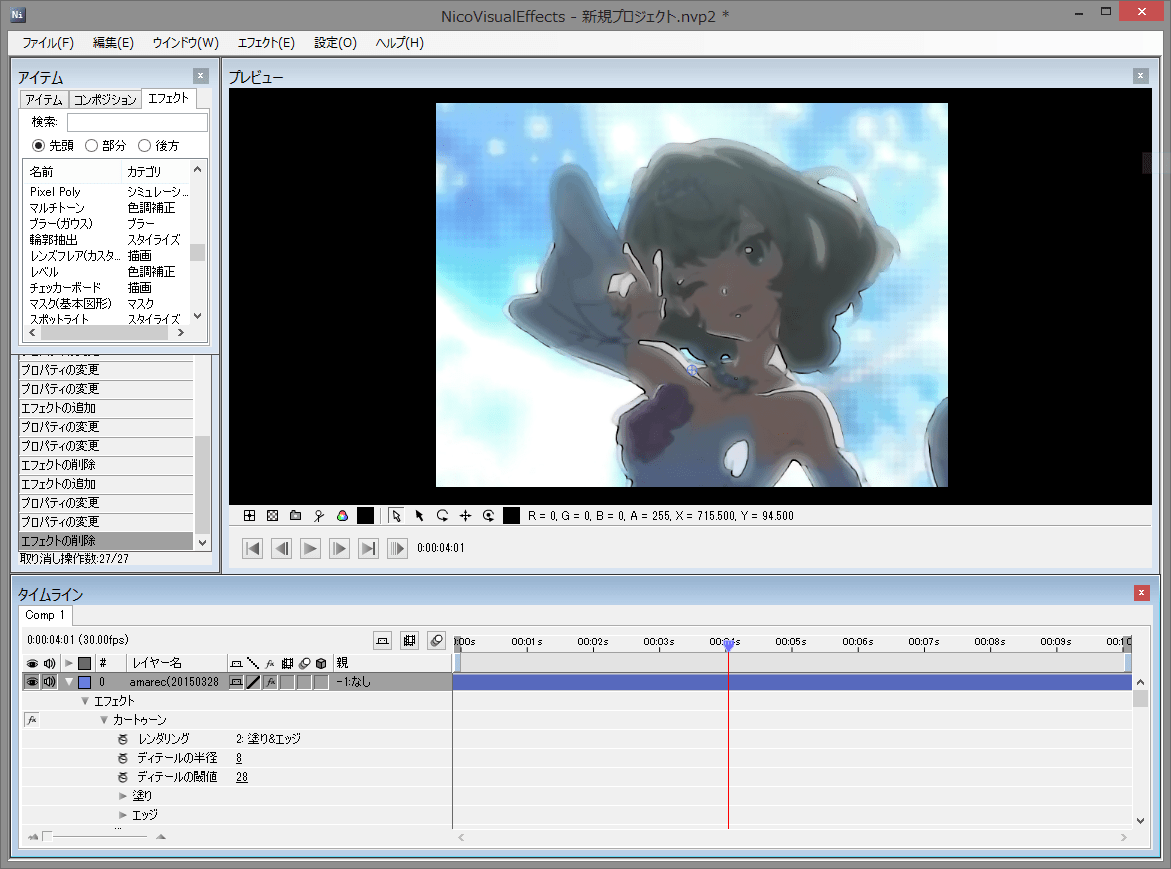The image size is (1171, 869).
Task: Mute audio of the amarec layer
Action: coord(49,682)
